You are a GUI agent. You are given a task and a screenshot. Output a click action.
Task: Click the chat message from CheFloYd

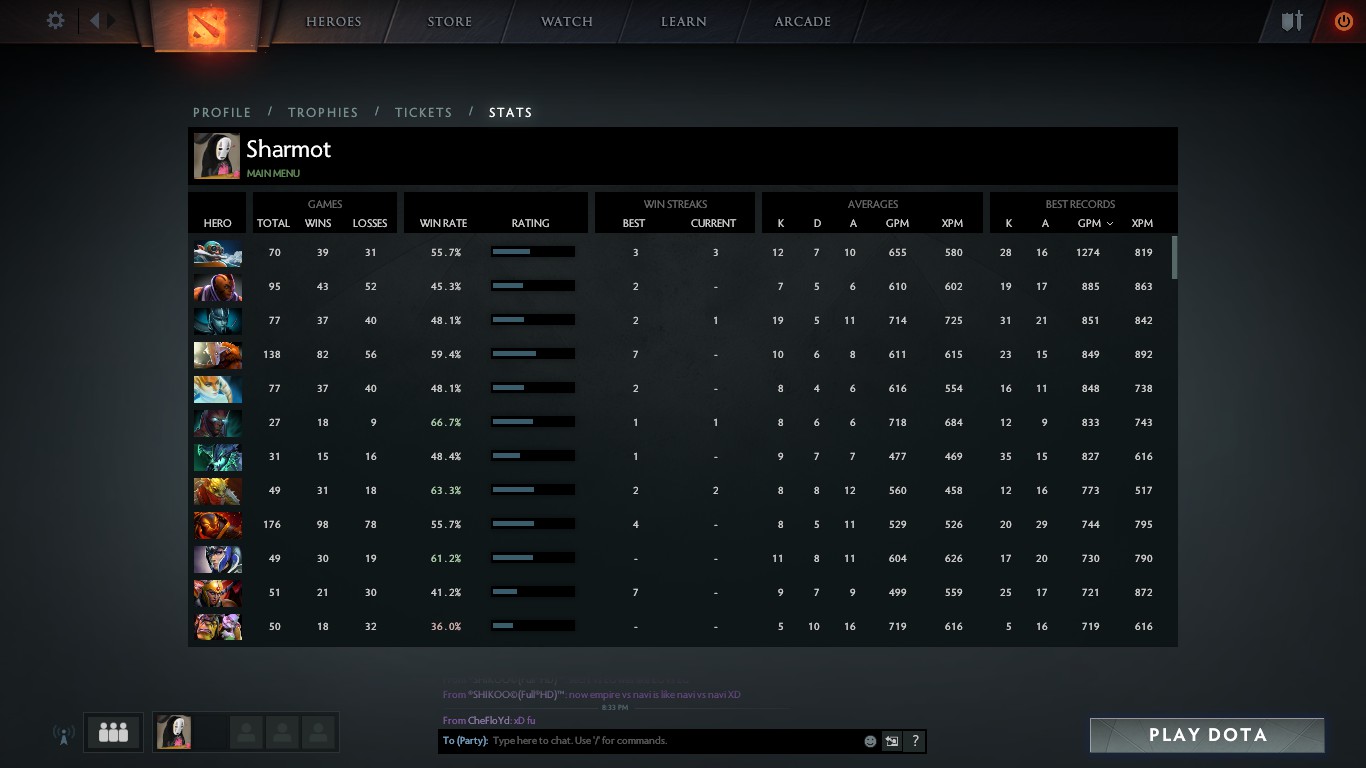(489, 720)
